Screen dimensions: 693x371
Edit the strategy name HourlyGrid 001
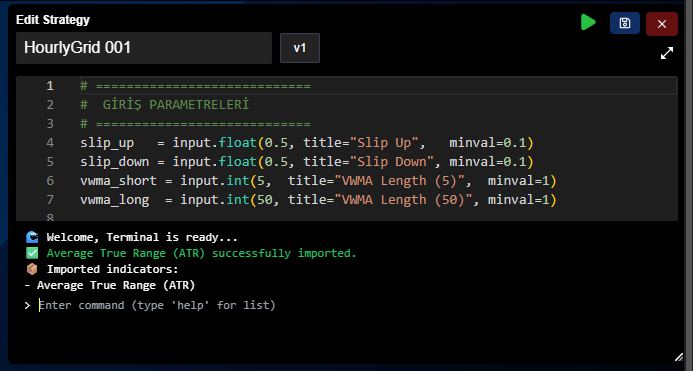(x=144, y=48)
